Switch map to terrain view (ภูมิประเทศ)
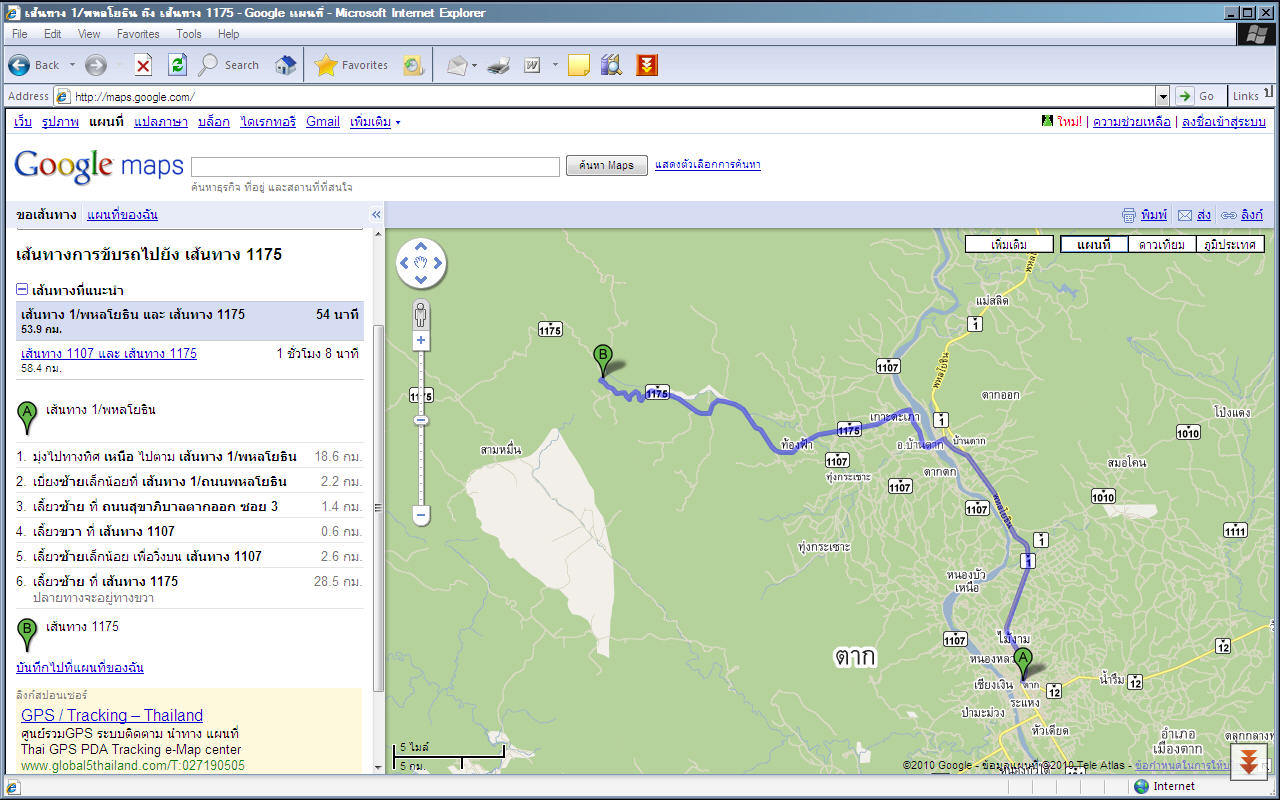Image resolution: width=1280 pixels, height=800 pixels. (x=1230, y=244)
